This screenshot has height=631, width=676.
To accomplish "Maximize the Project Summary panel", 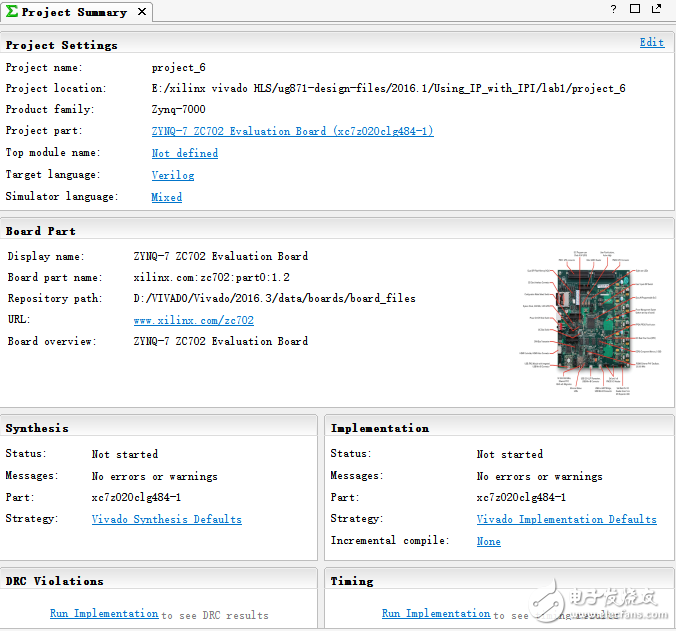I will click(x=635, y=9).
